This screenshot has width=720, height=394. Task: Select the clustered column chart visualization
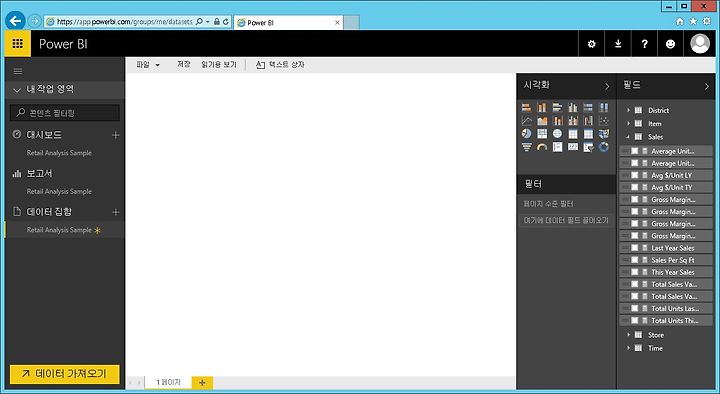point(573,107)
